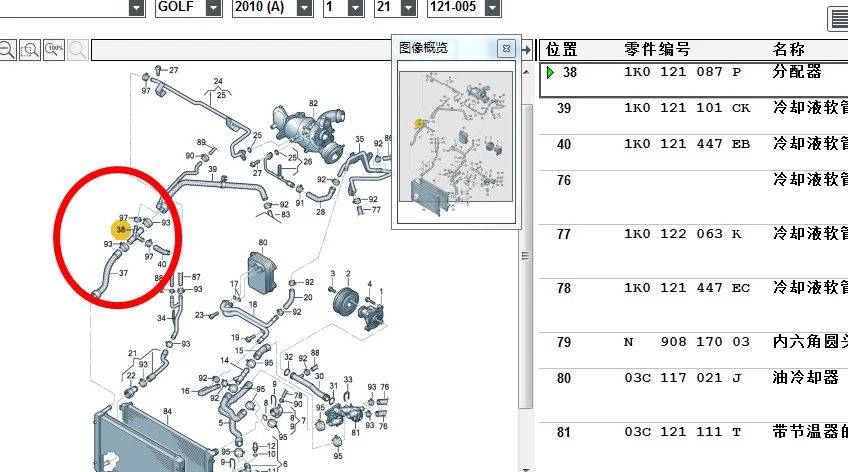Viewport: 848px width, 472px height.
Task: Click the list view icon at top right
Action: point(839,19)
